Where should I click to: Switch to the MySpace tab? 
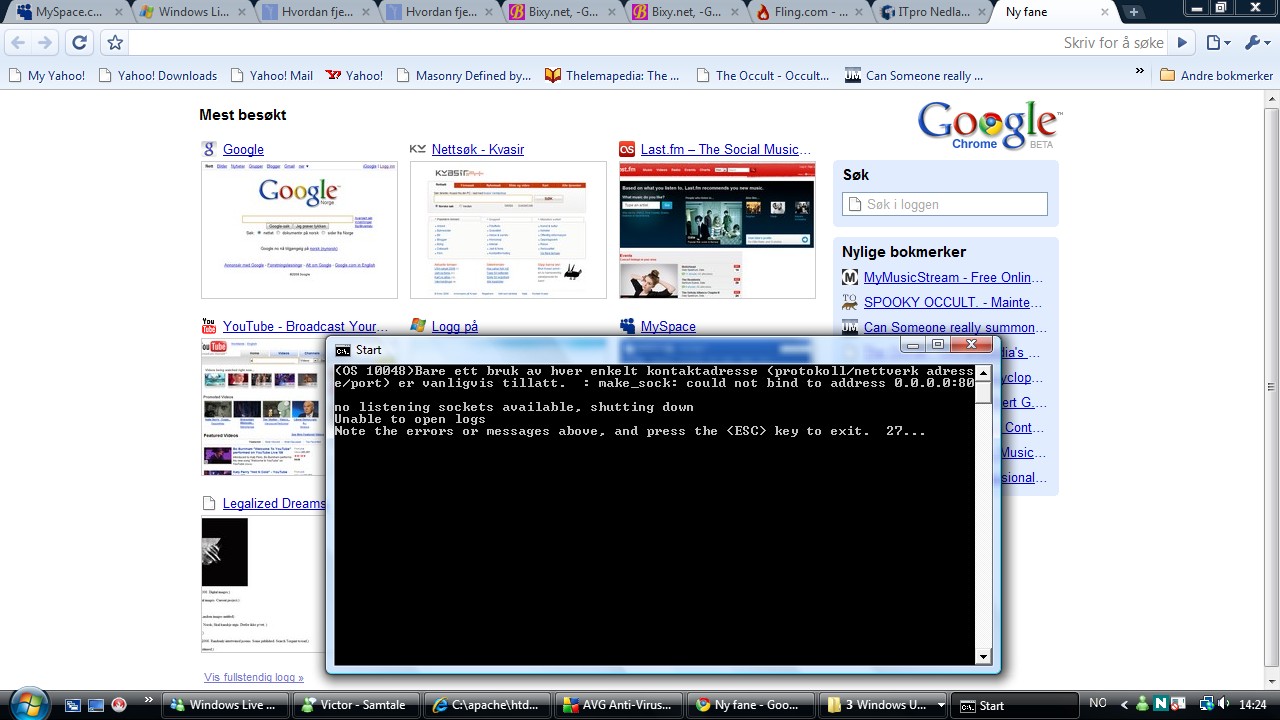point(68,13)
